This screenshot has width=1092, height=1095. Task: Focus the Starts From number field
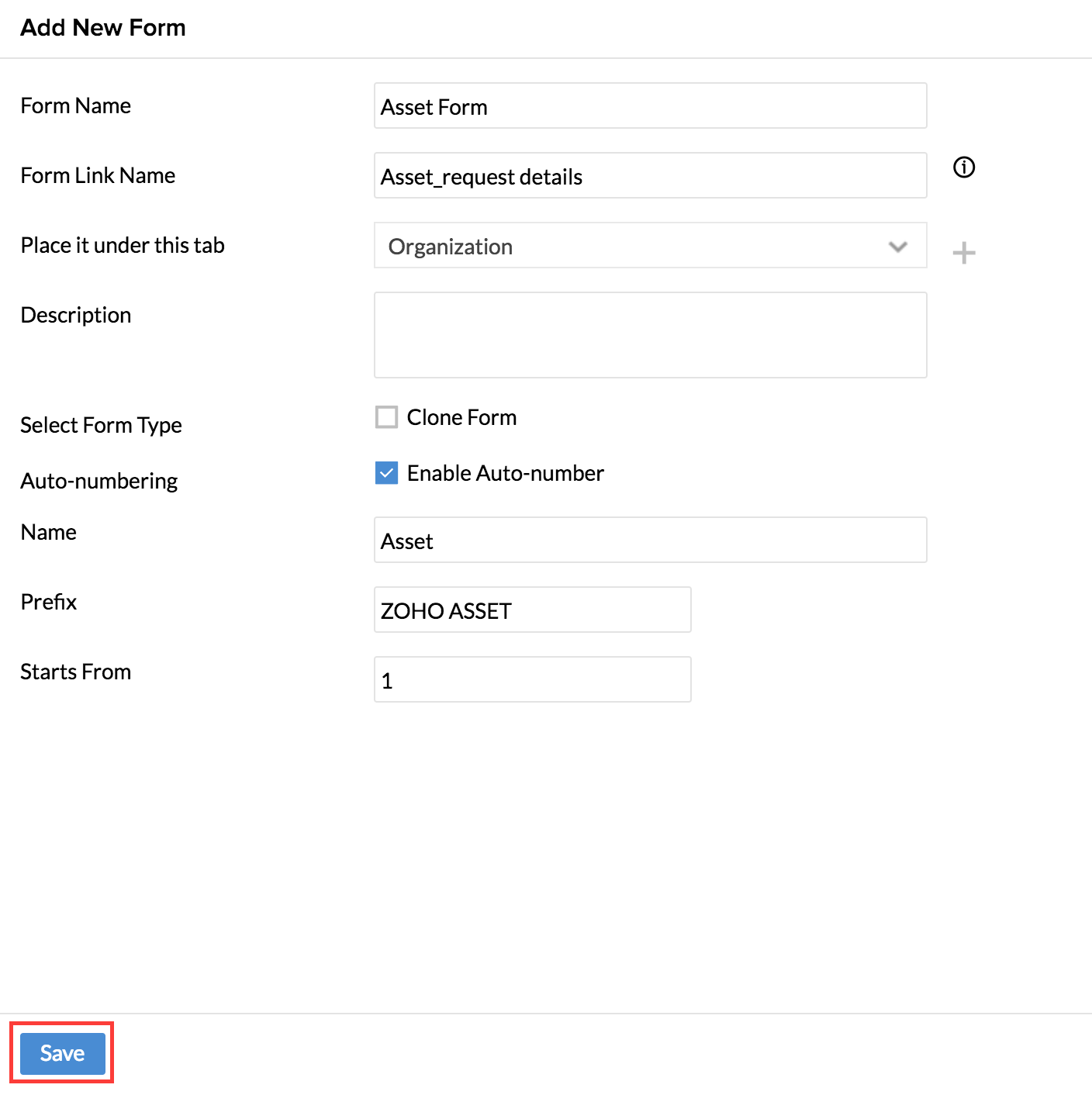532,680
